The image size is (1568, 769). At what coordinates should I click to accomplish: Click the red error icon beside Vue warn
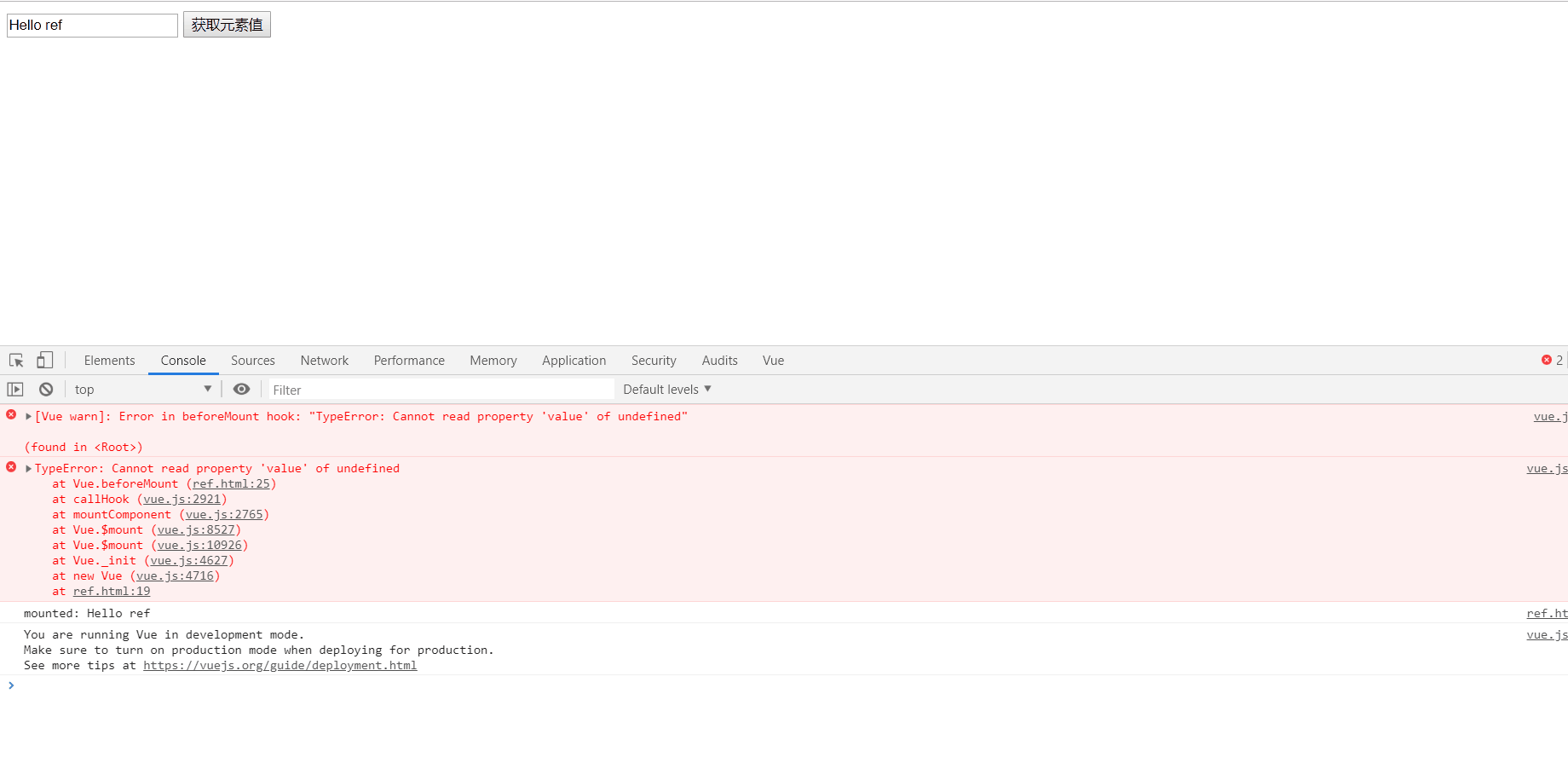(11, 415)
